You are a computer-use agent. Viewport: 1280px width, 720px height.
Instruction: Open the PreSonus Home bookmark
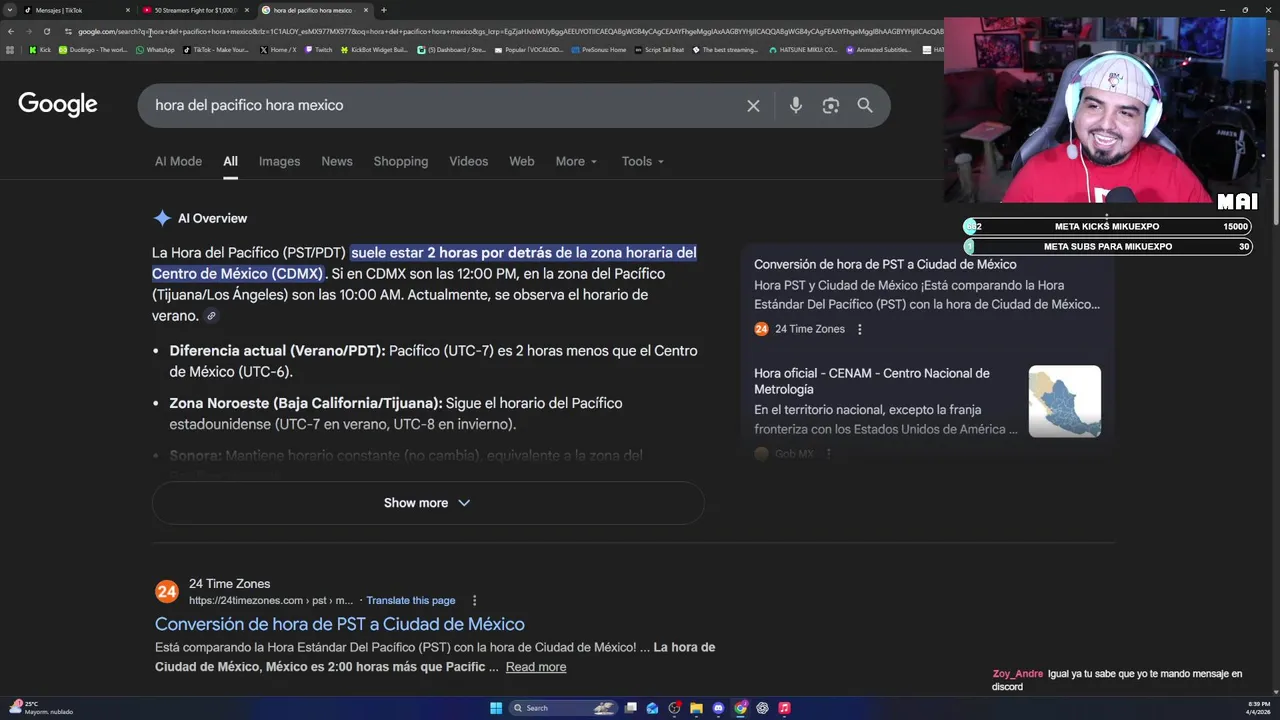[600, 49]
